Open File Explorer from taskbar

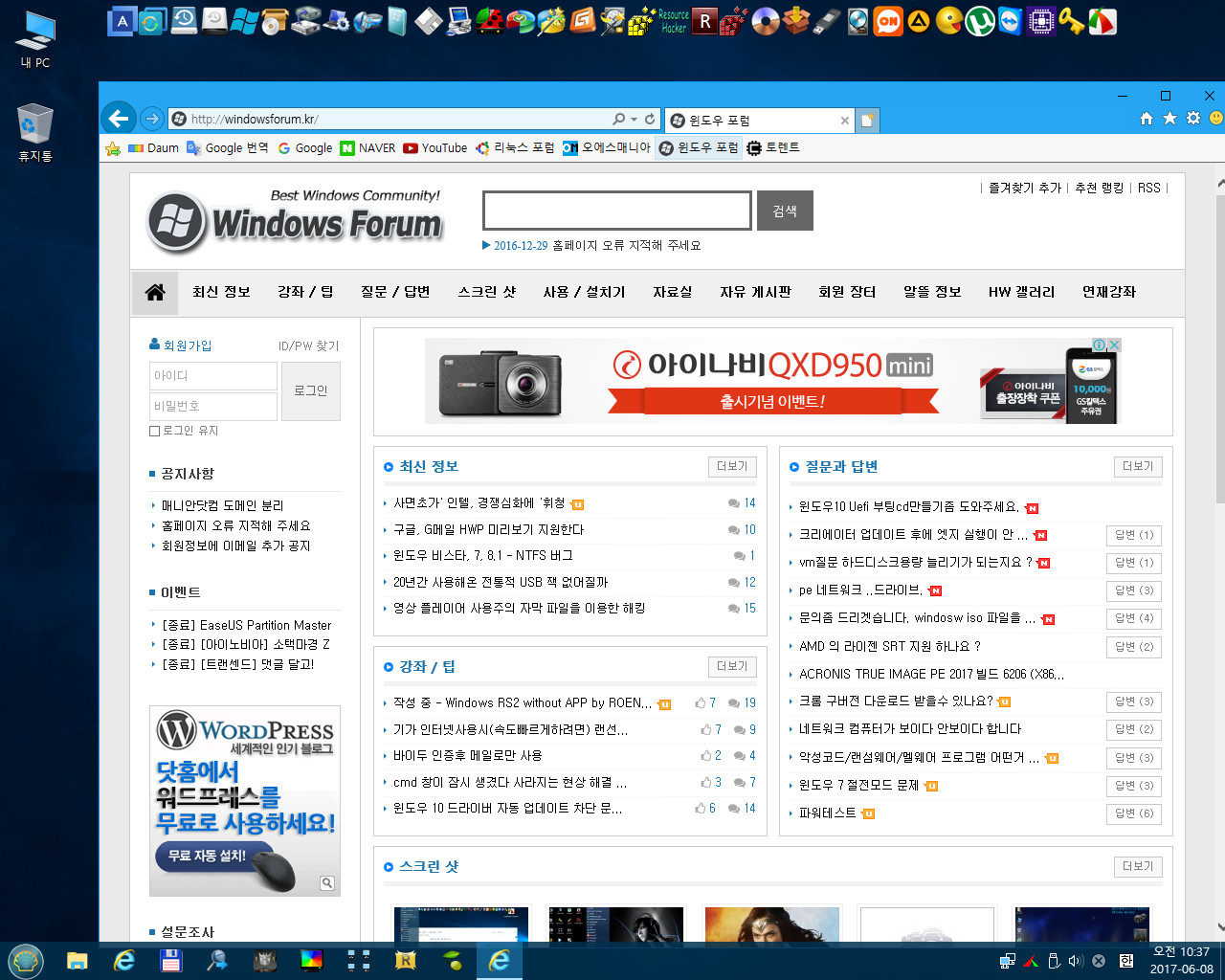click(x=78, y=960)
